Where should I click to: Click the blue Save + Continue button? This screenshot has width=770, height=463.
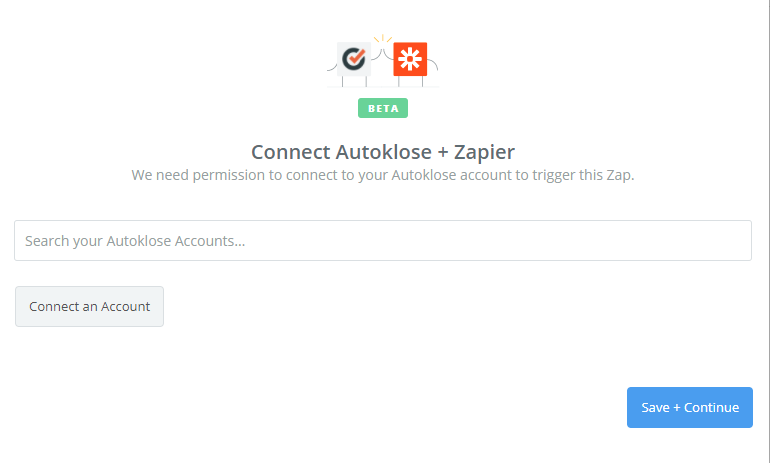tap(689, 408)
